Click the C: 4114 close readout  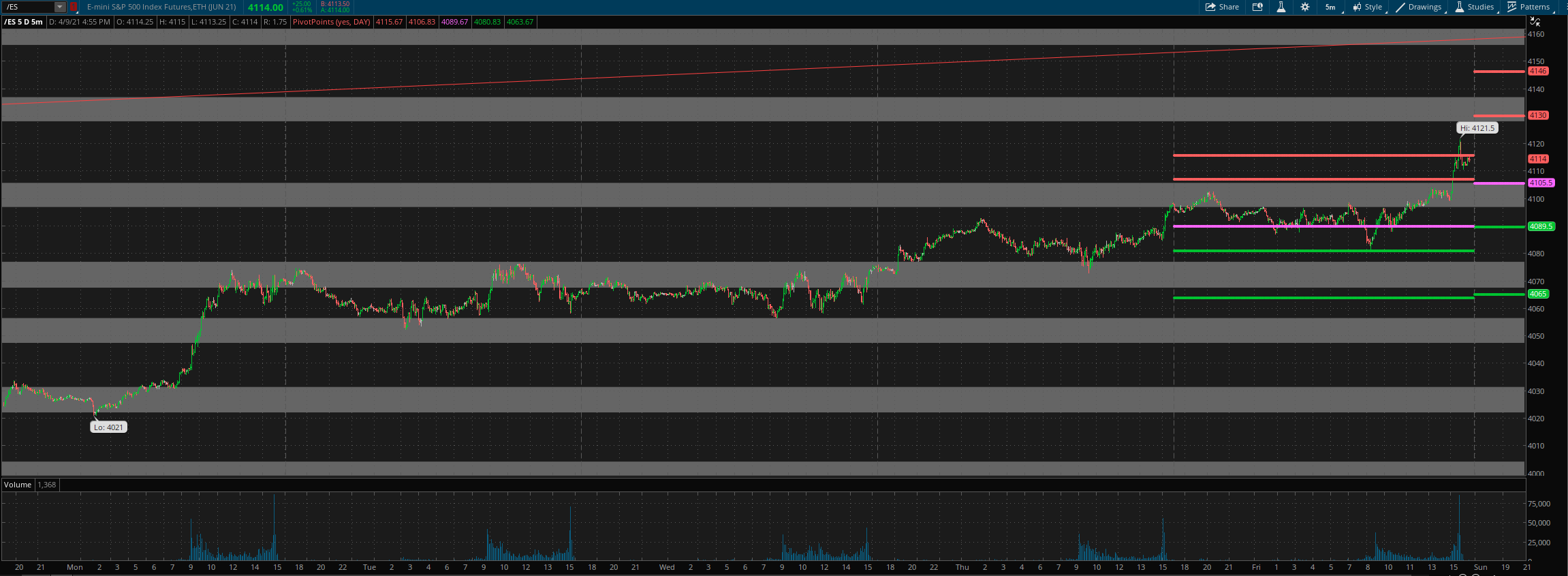[245, 22]
